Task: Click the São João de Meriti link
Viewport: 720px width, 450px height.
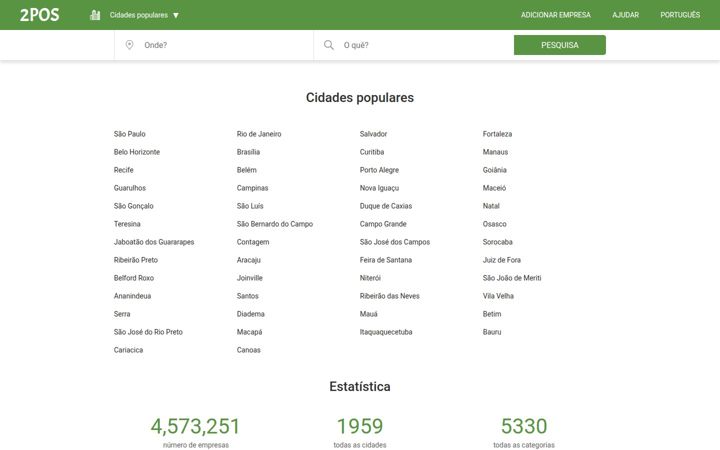Action: [x=512, y=278]
